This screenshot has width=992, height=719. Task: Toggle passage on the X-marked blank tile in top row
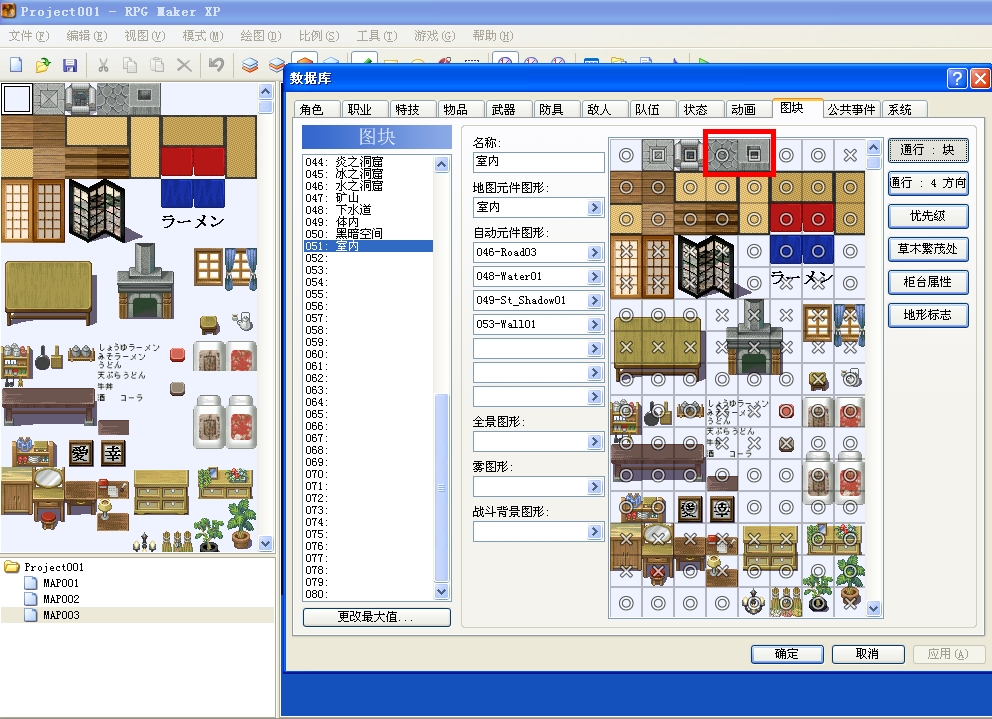coord(850,155)
